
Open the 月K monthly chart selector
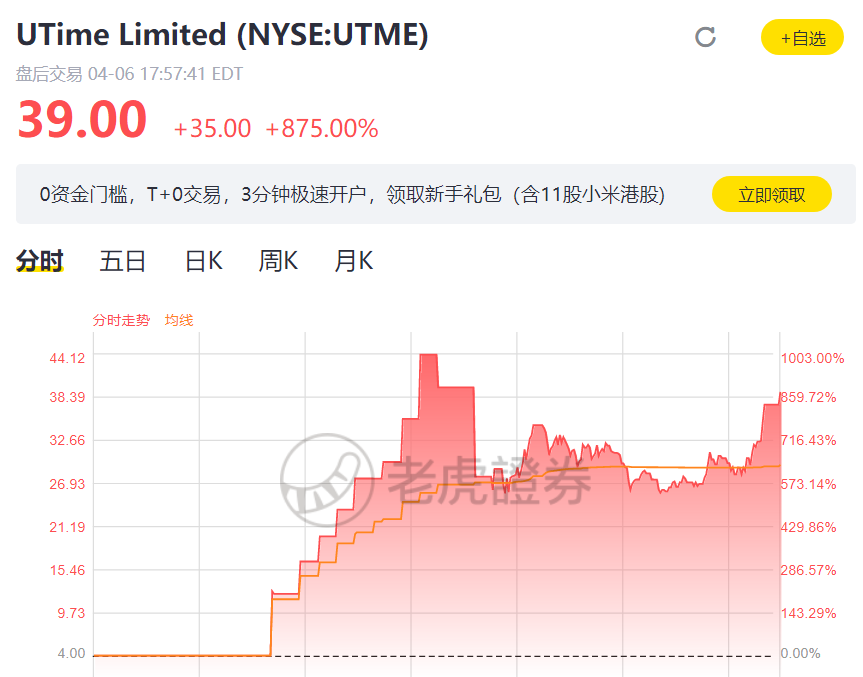353,260
